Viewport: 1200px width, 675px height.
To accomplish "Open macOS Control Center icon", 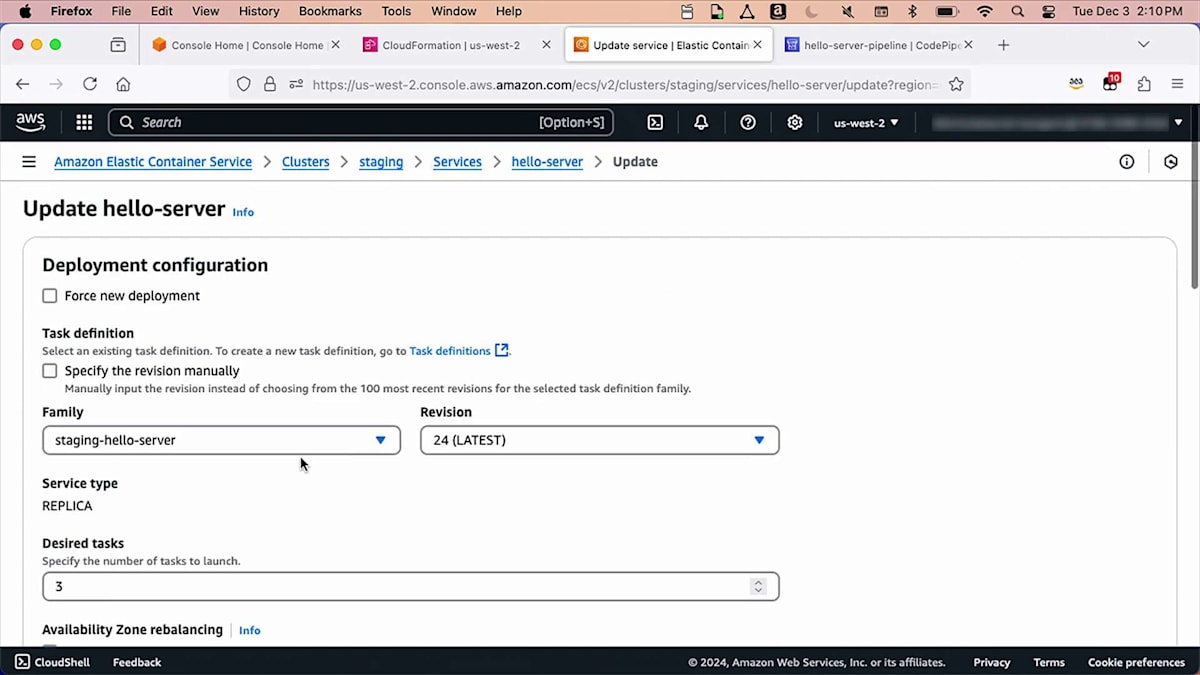I will point(1048,11).
